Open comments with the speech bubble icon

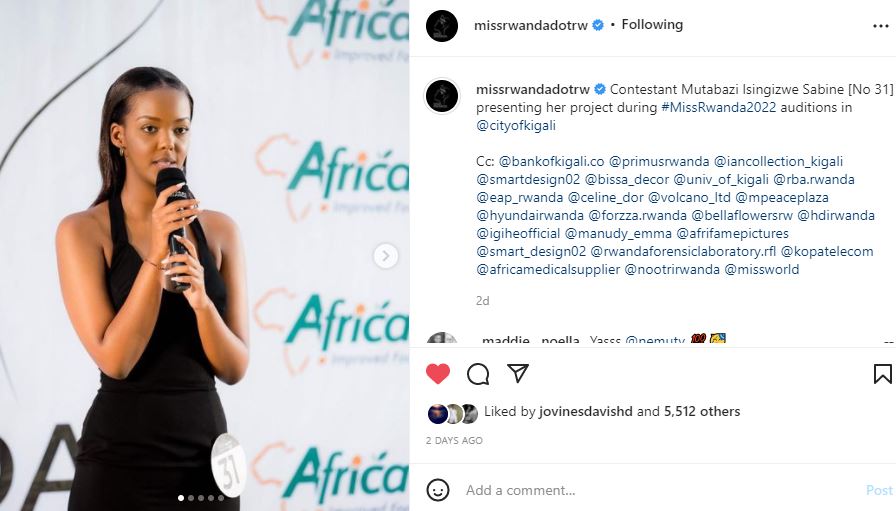(x=478, y=374)
